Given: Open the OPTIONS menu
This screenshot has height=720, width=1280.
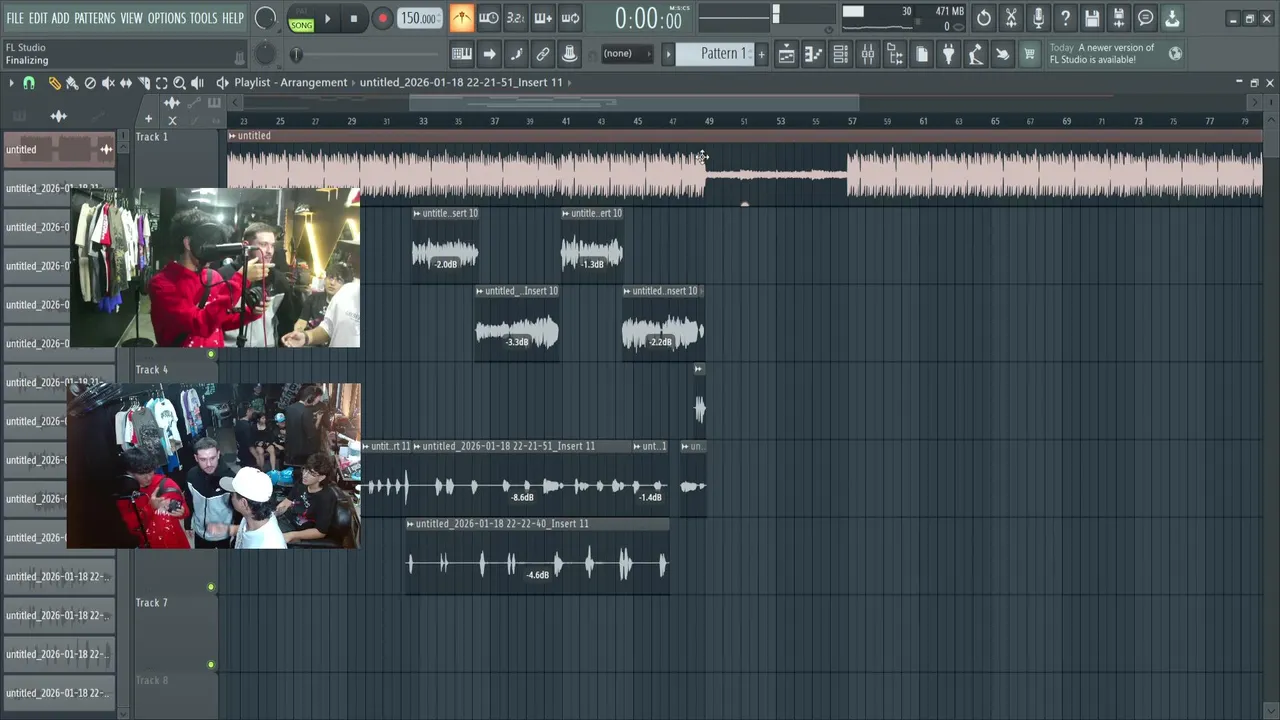Looking at the screenshot, I should pos(167,18).
